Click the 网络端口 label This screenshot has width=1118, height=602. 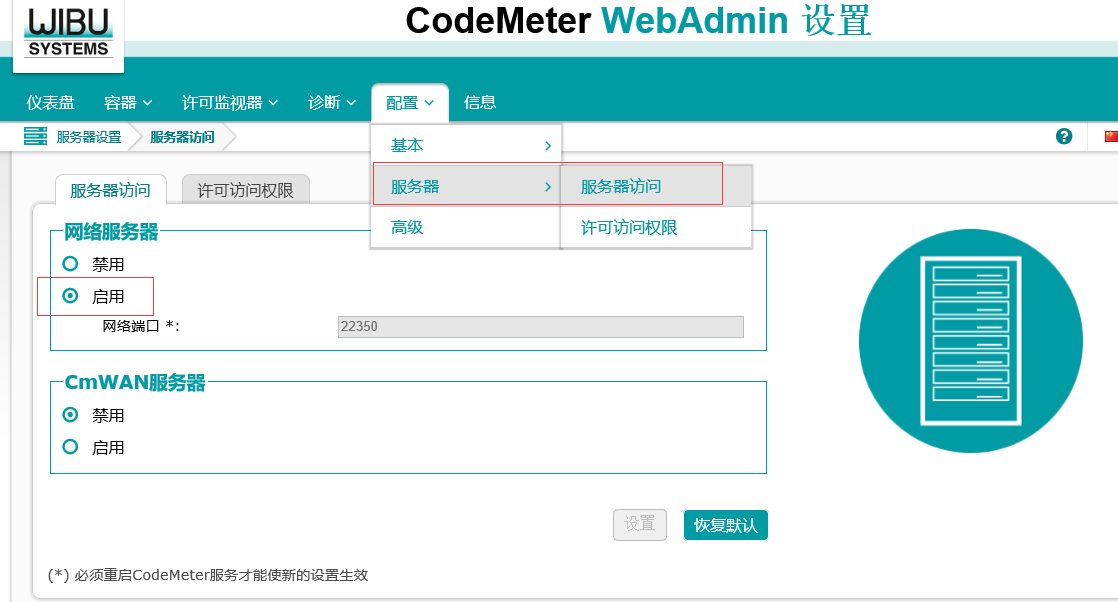141,326
